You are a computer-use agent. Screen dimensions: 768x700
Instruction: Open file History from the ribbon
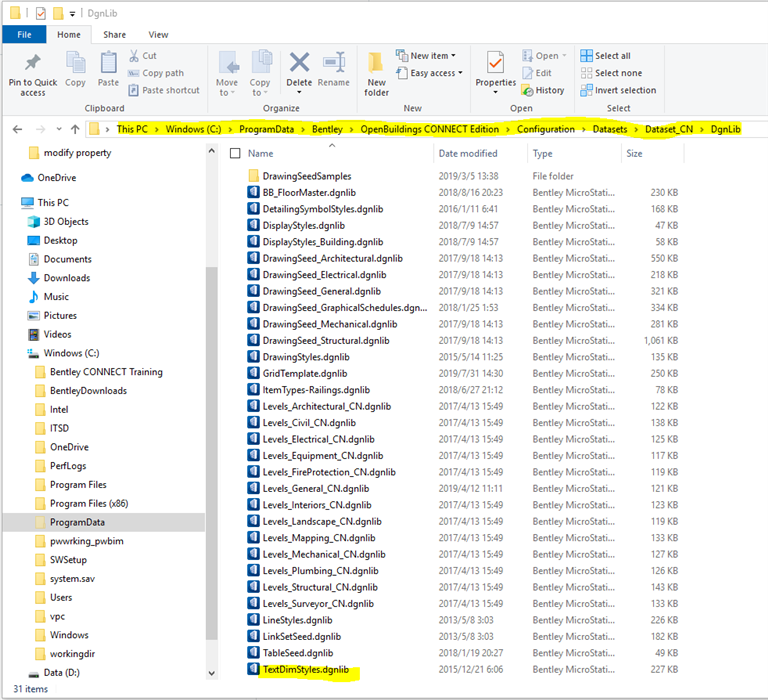tap(543, 90)
